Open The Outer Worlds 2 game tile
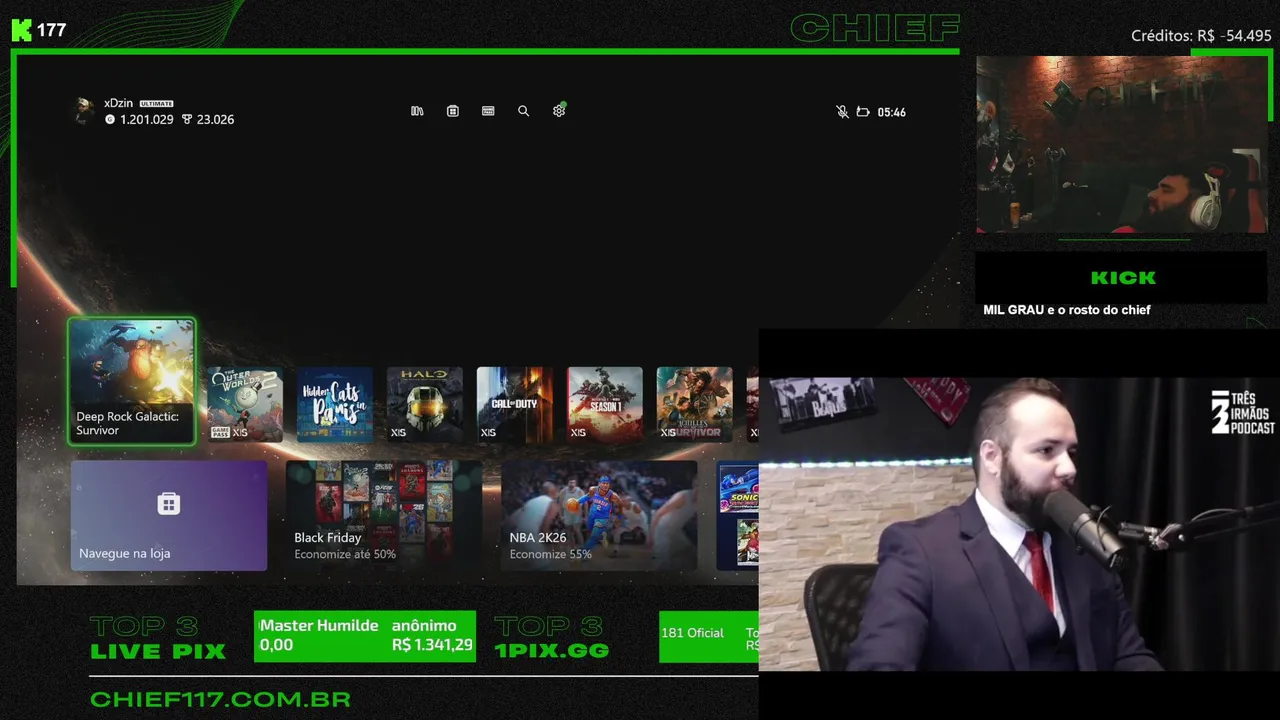 245,404
